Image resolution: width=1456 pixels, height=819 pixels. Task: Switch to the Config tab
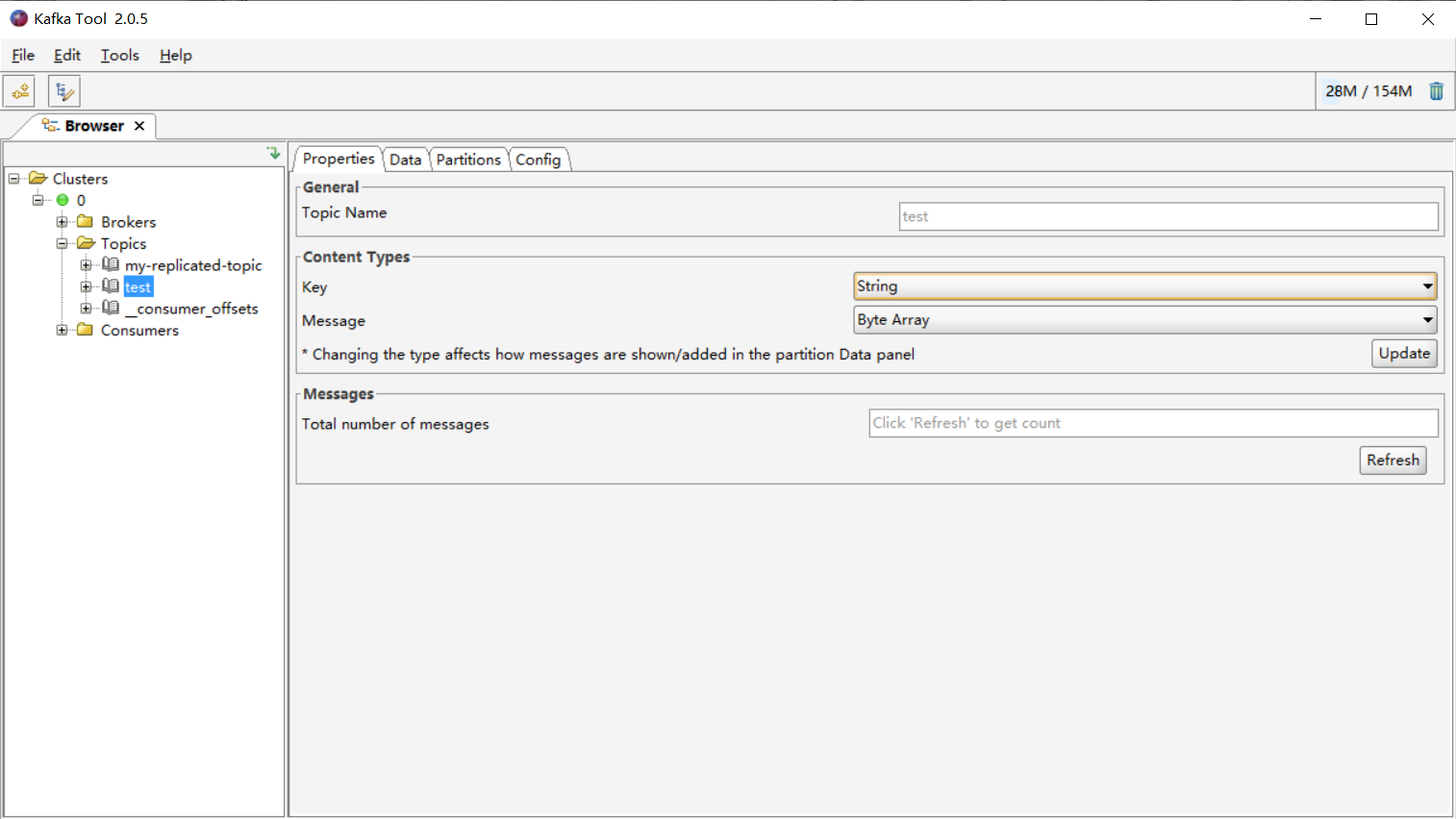coord(539,160)
